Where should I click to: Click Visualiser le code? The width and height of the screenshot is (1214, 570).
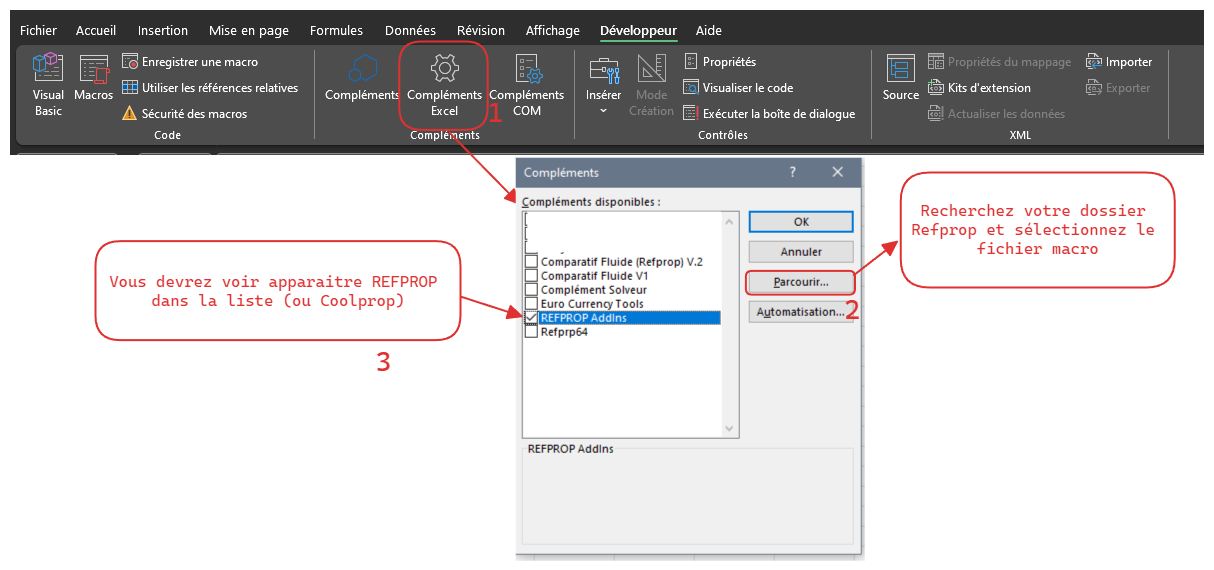tap(738, 88)
